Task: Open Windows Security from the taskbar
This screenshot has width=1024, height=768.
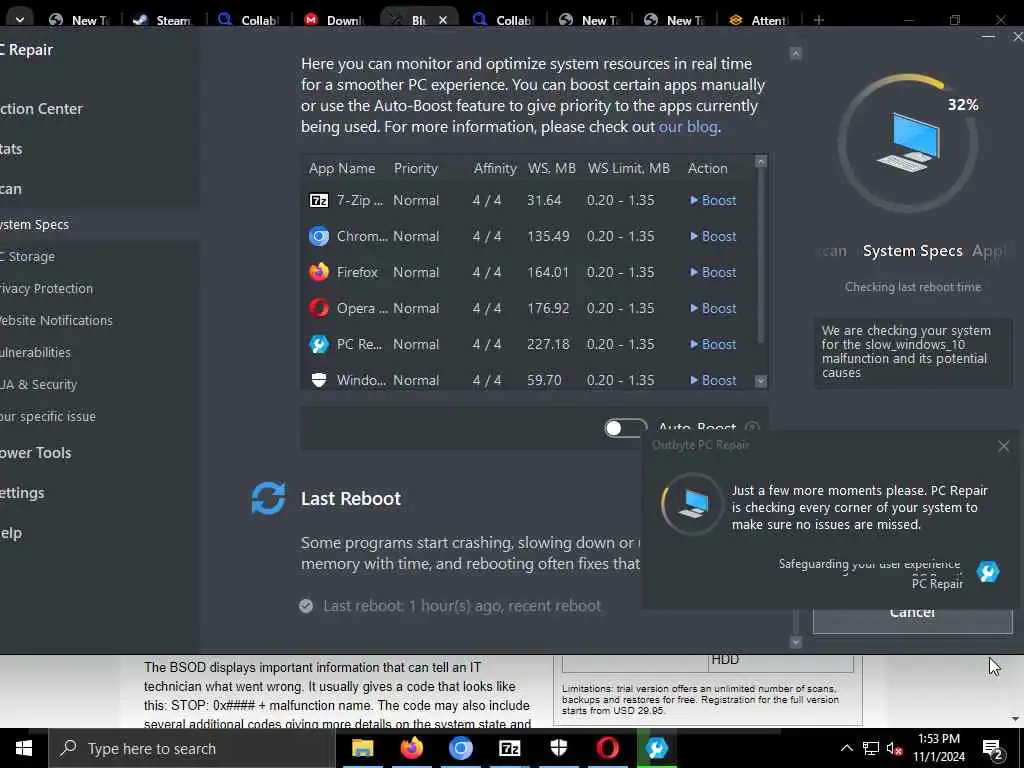Action: 558,748
